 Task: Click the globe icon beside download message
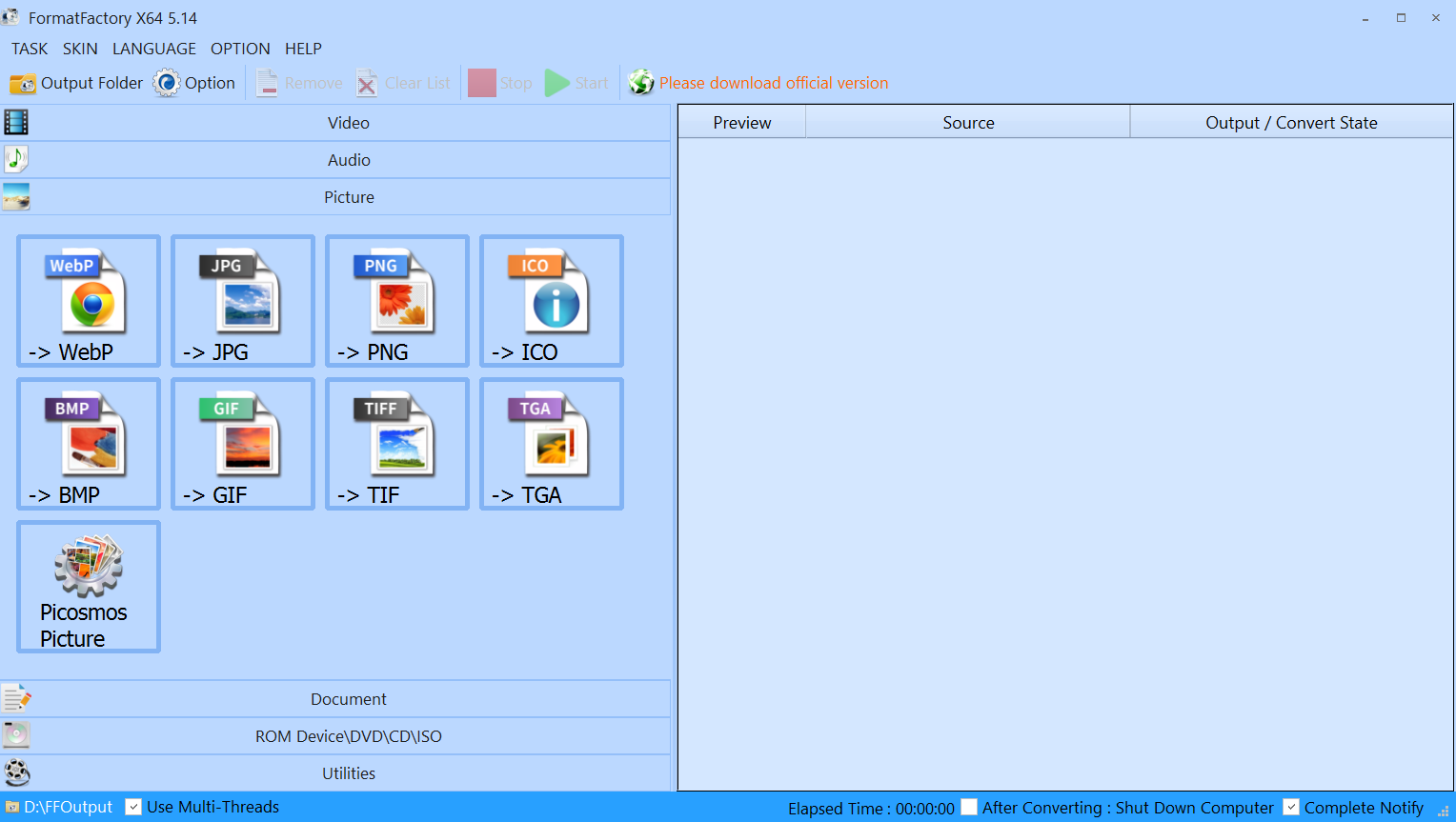point(641,83)
